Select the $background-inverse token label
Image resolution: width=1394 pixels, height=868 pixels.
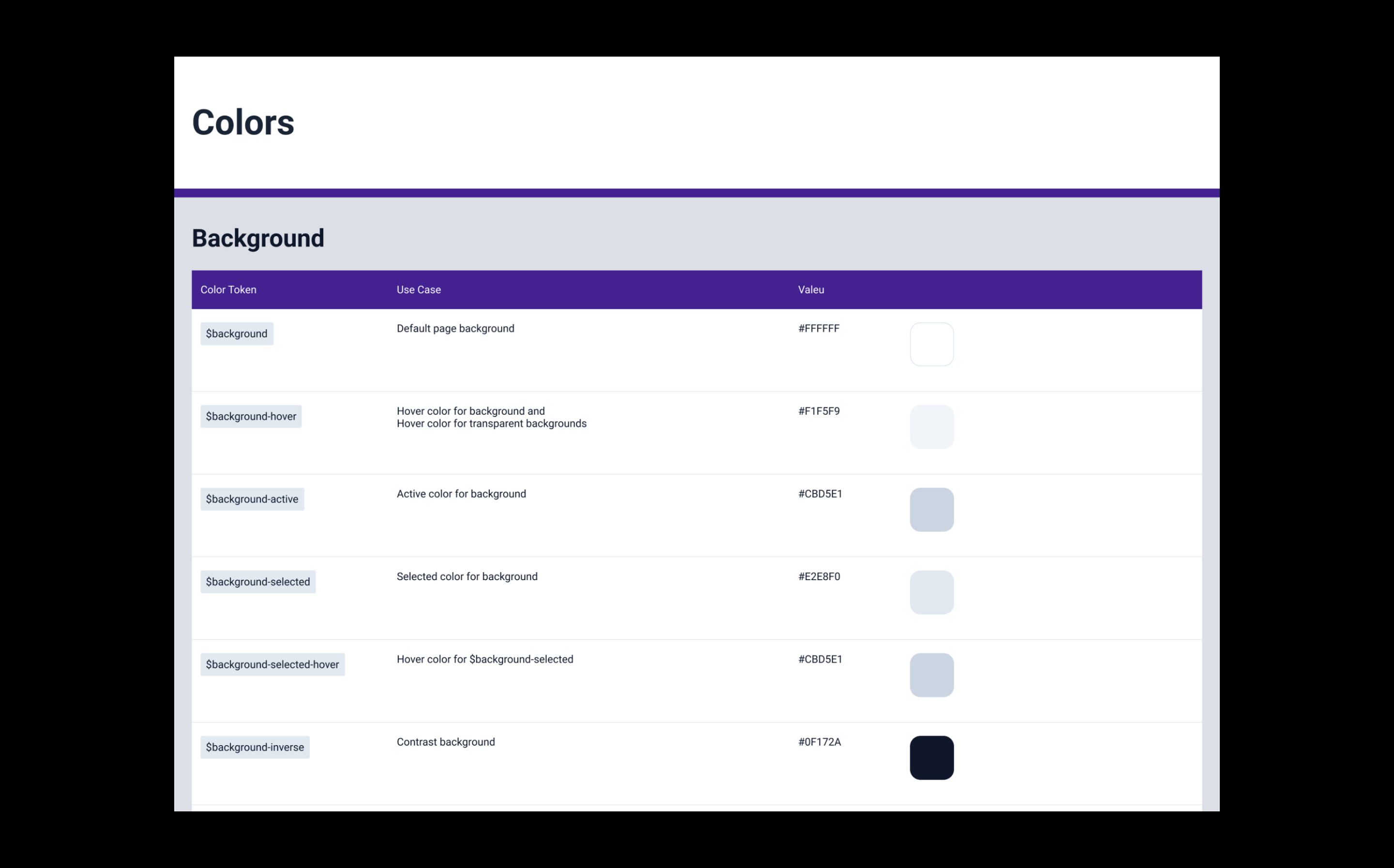(x=255, y=747)
